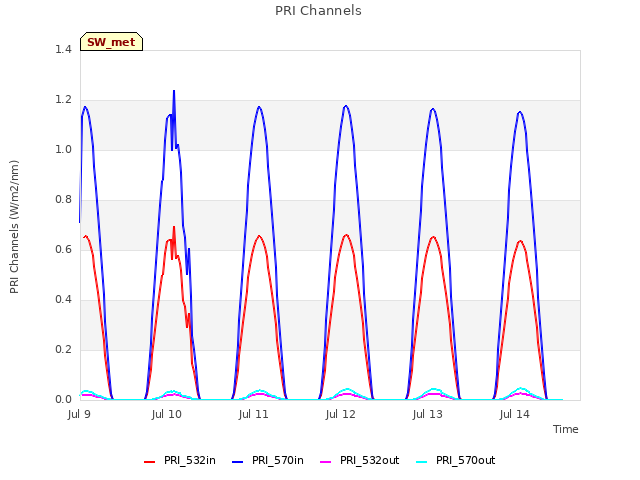Click the y-axis title PRI Channels (W/m2/nm)
The width and height of the screenshot is (640, 480).
click(14, 227)
